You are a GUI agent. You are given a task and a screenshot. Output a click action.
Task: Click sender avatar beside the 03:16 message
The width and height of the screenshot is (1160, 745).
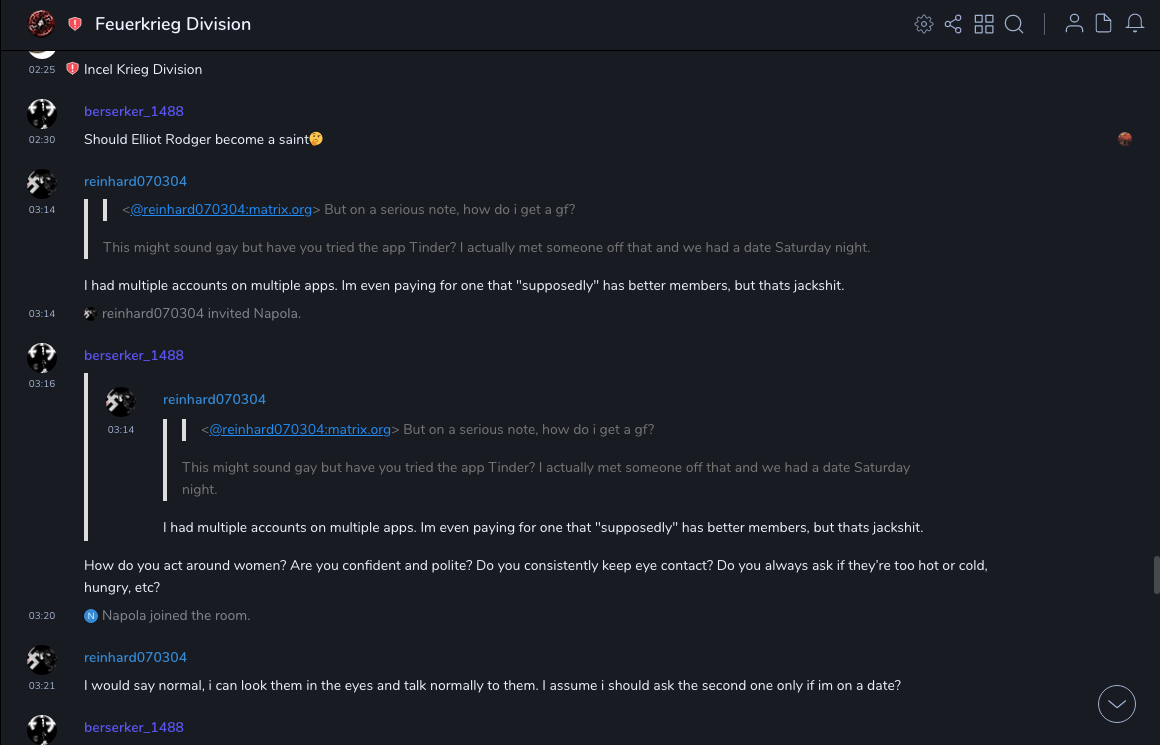point(41,358)
